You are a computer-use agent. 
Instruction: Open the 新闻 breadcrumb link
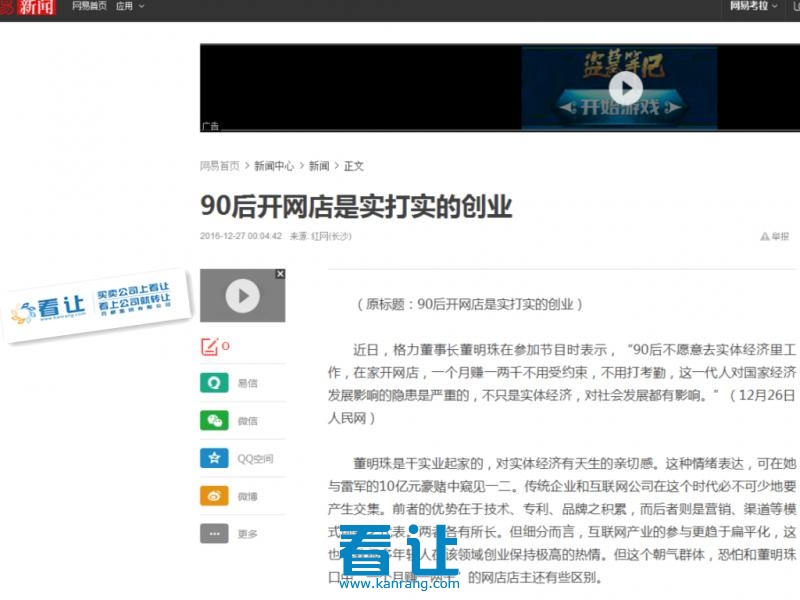(x=318, y=166)
